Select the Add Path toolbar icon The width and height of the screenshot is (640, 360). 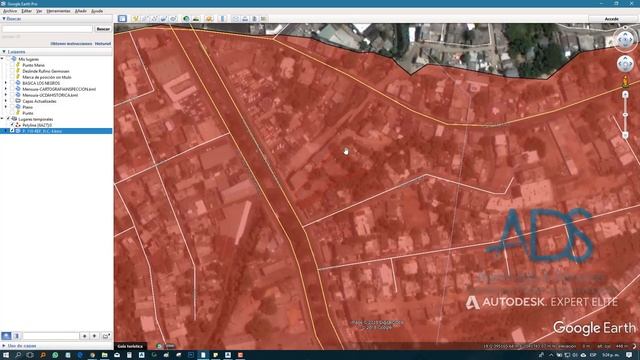tap(154, 19)
